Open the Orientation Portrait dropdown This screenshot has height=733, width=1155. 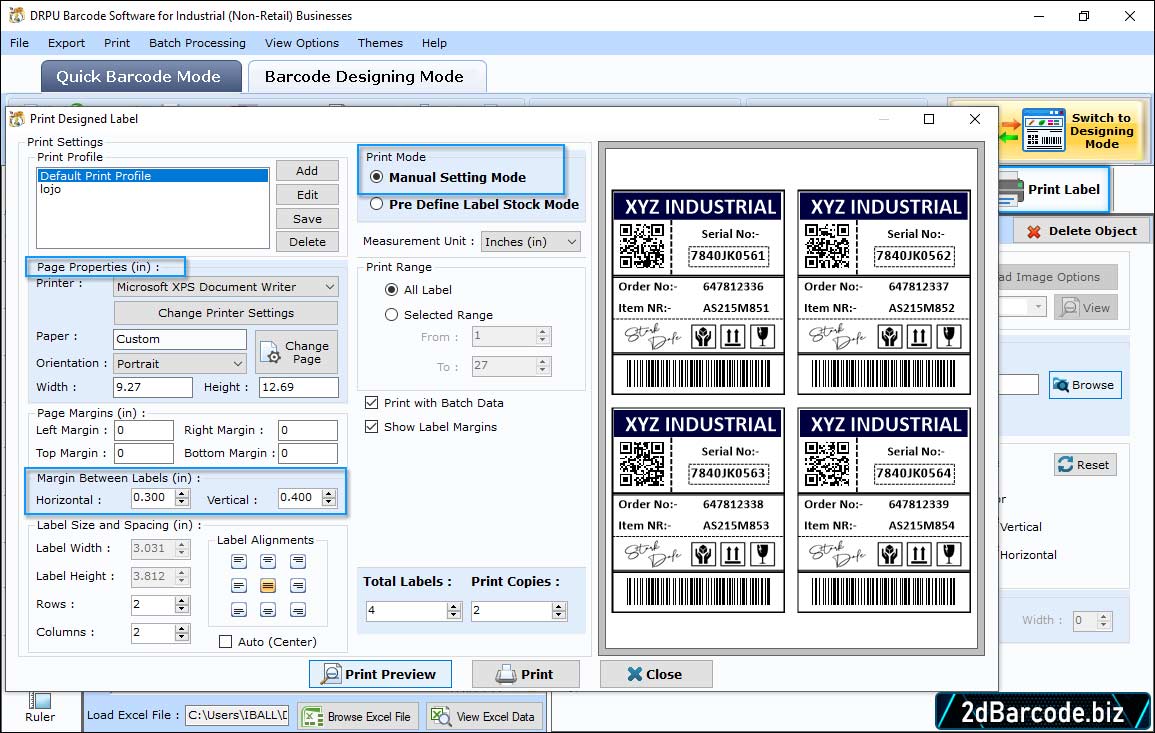pyautogui.click(x=180, y=364)
